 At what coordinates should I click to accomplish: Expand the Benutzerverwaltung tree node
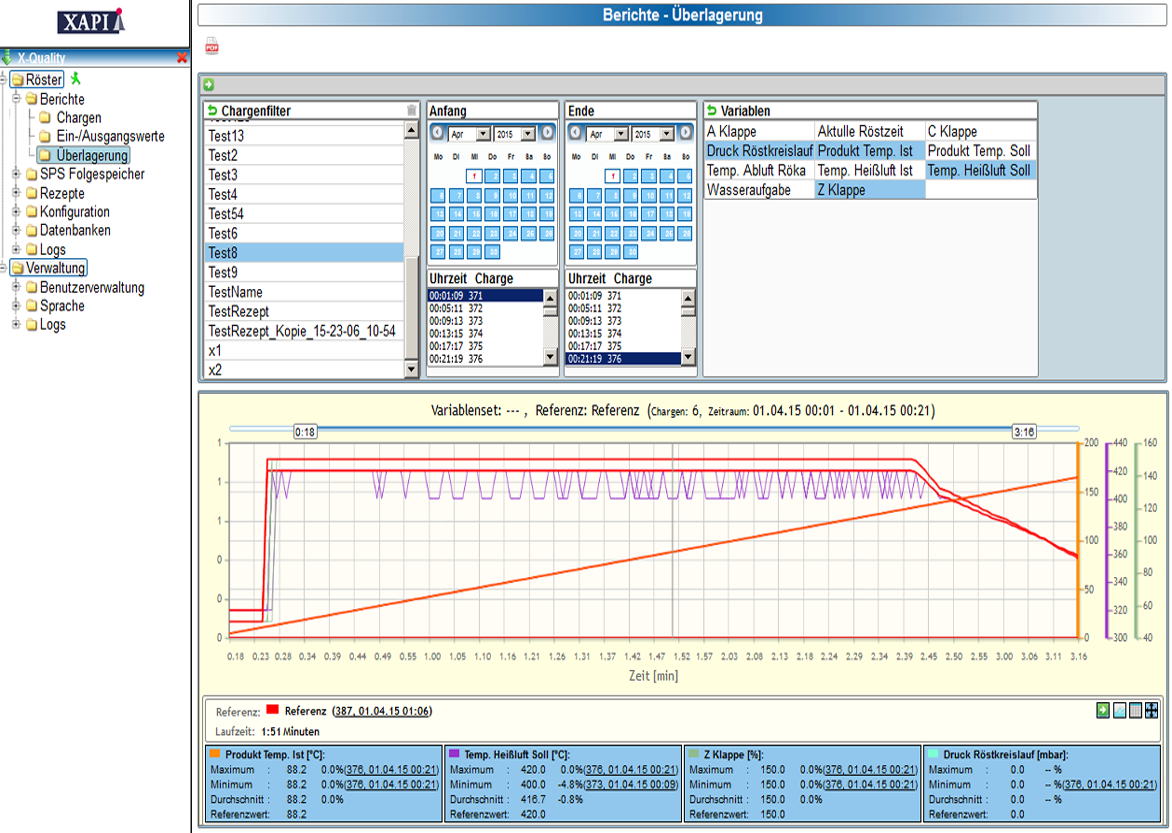point(16,287)
